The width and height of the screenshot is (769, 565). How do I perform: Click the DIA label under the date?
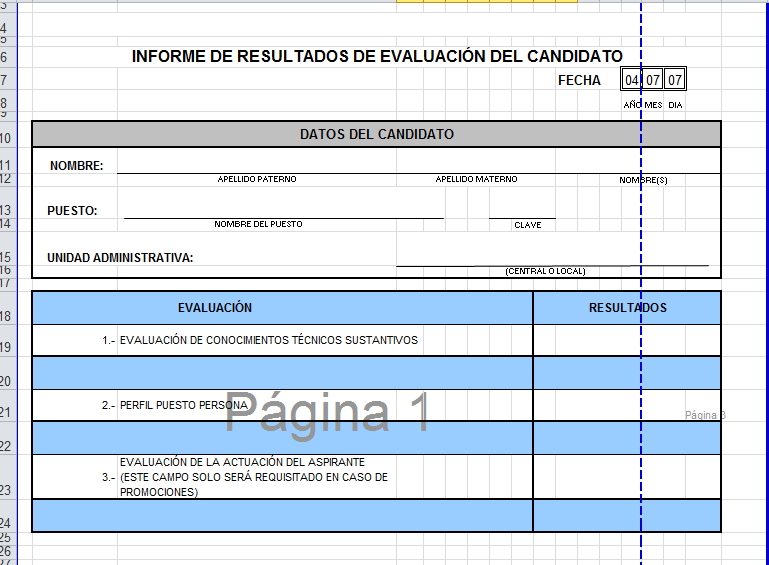tap(675, 105)
